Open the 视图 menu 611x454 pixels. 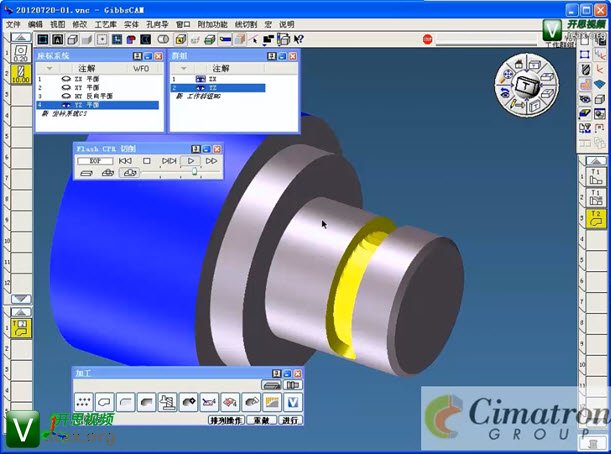click(x=57, y=25)
